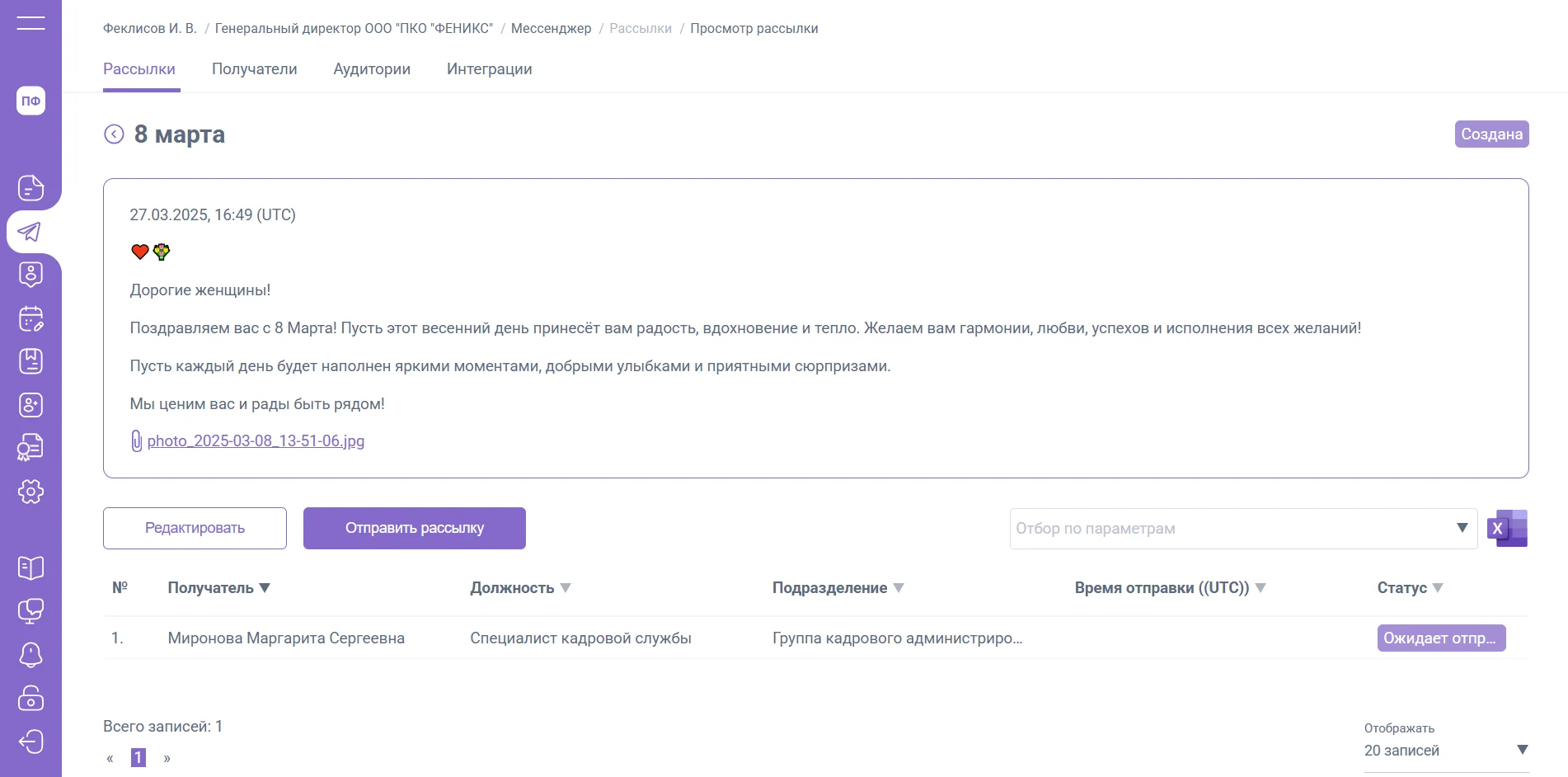
Task: Switch to the 'Интеграции' tab
Action: point(489,69)
